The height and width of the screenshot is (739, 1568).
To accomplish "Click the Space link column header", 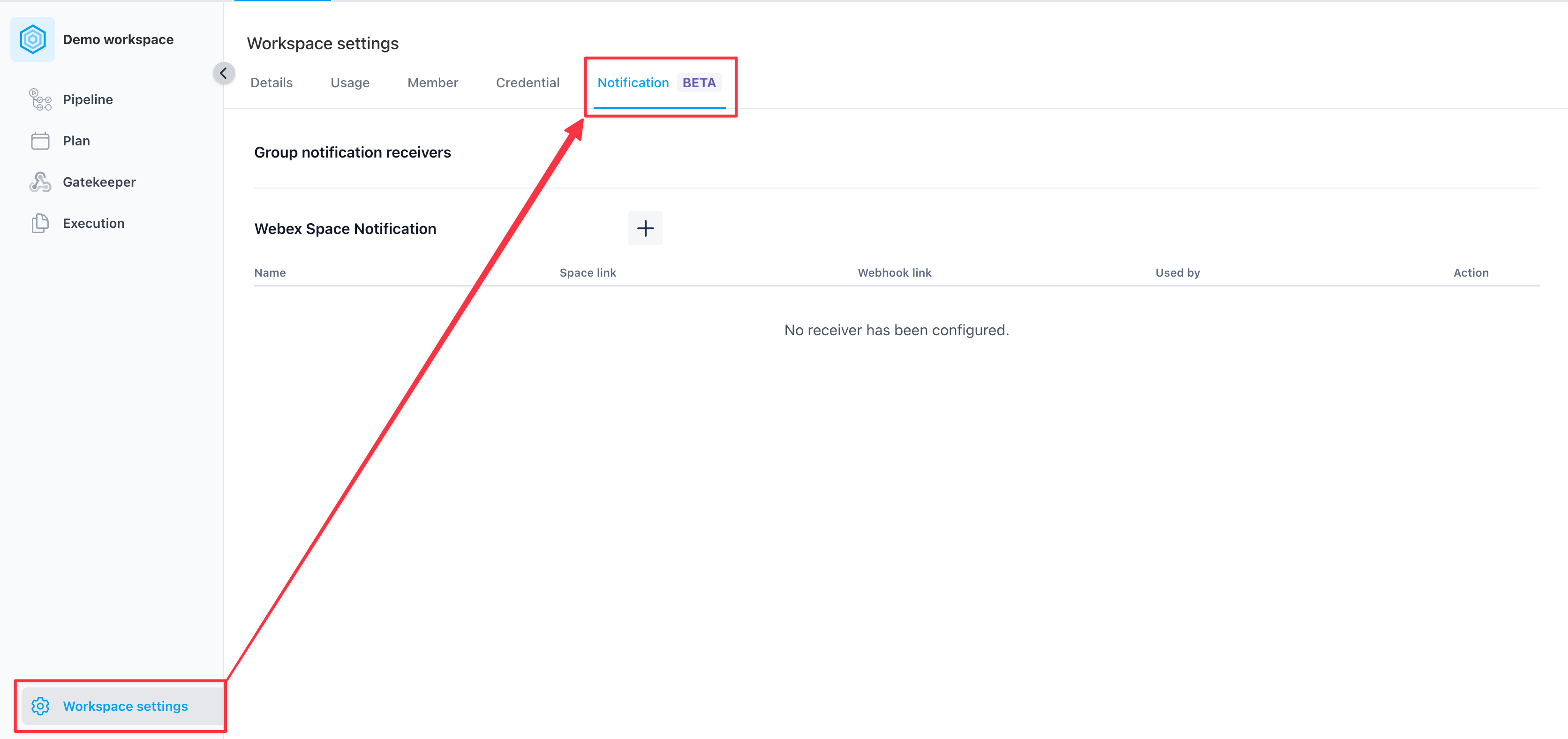I will tap(588, 273).
